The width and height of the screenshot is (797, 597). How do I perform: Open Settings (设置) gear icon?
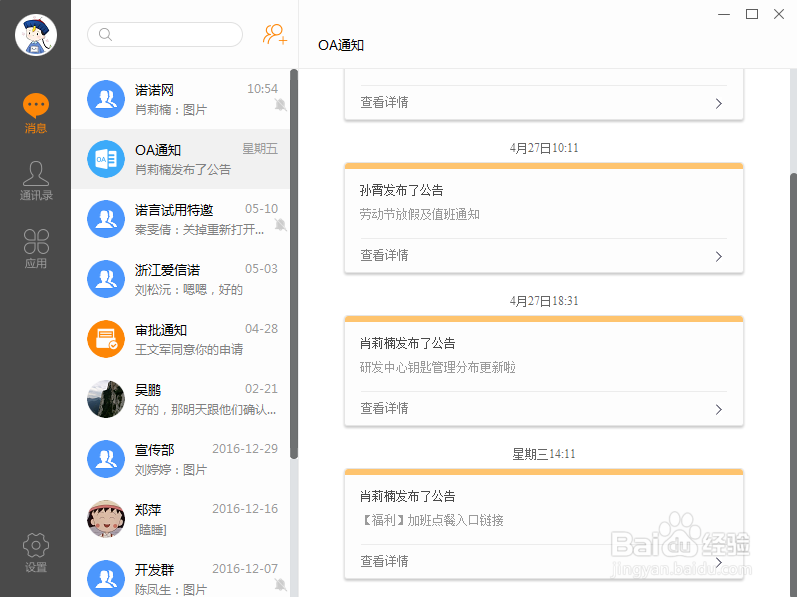tap(36, 552)
